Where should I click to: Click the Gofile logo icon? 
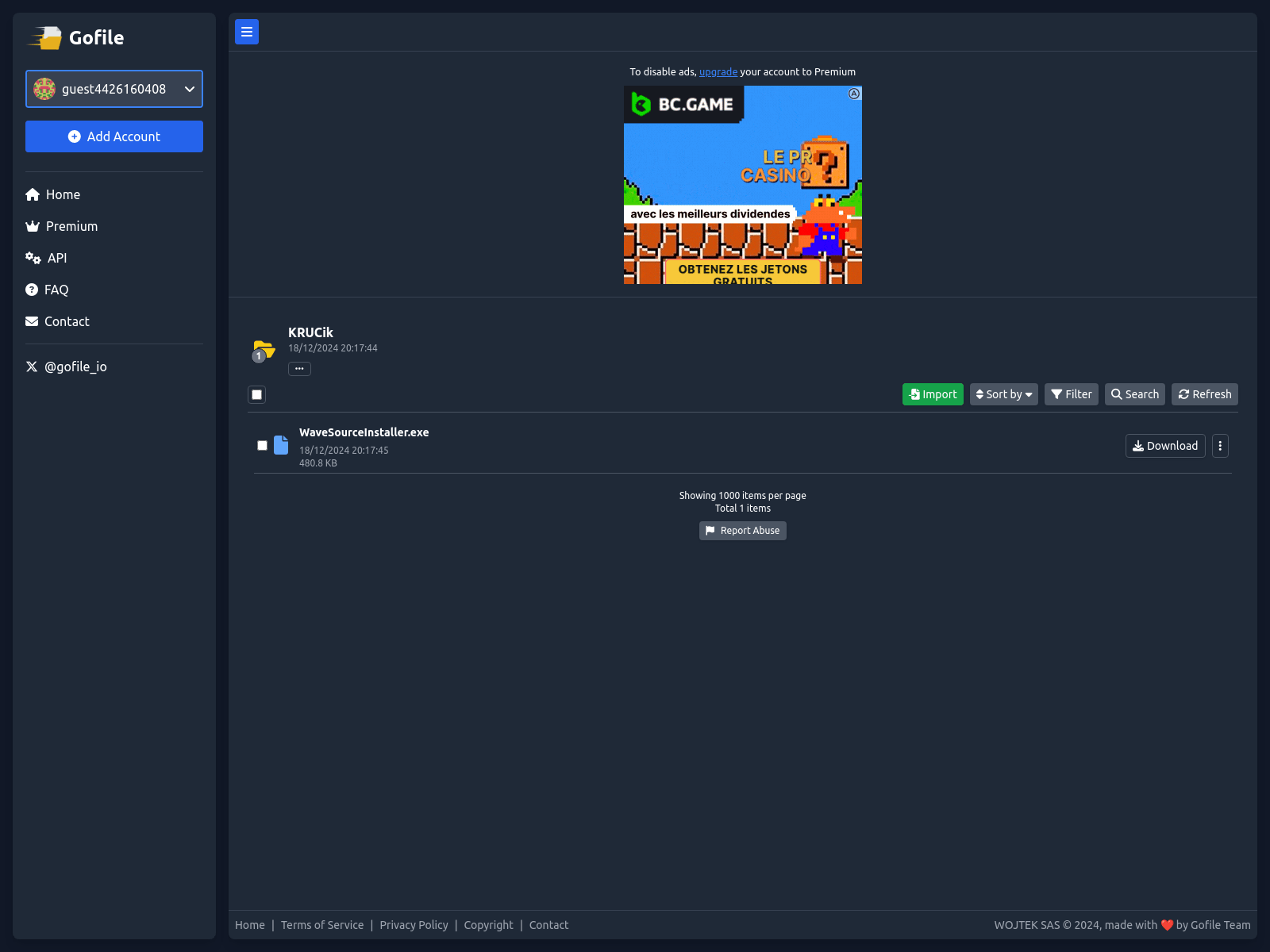coord(45,37)
